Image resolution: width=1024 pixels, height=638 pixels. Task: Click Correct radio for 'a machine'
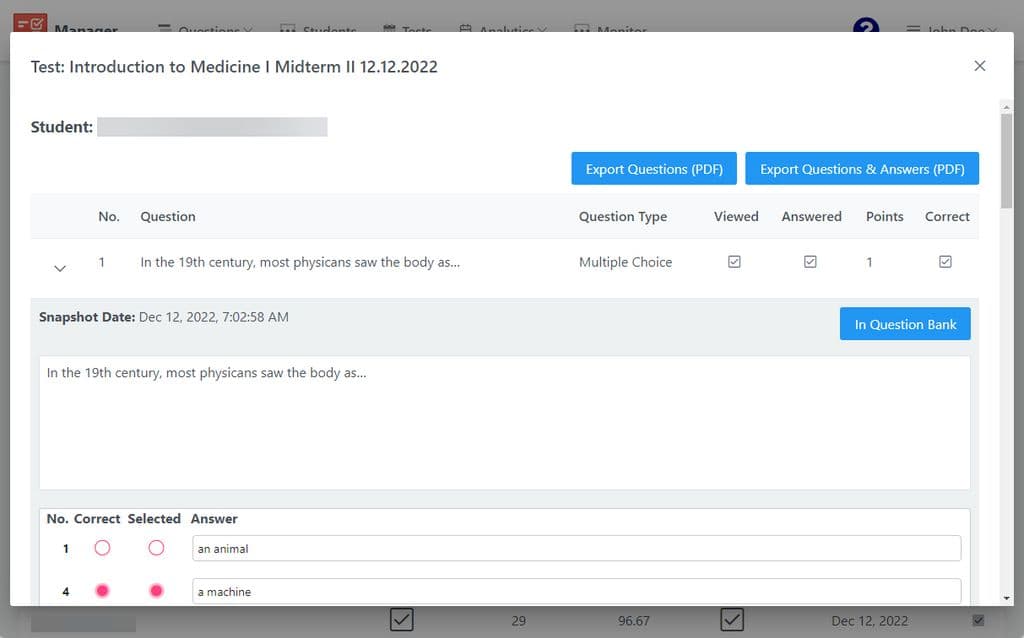[103, 591]
